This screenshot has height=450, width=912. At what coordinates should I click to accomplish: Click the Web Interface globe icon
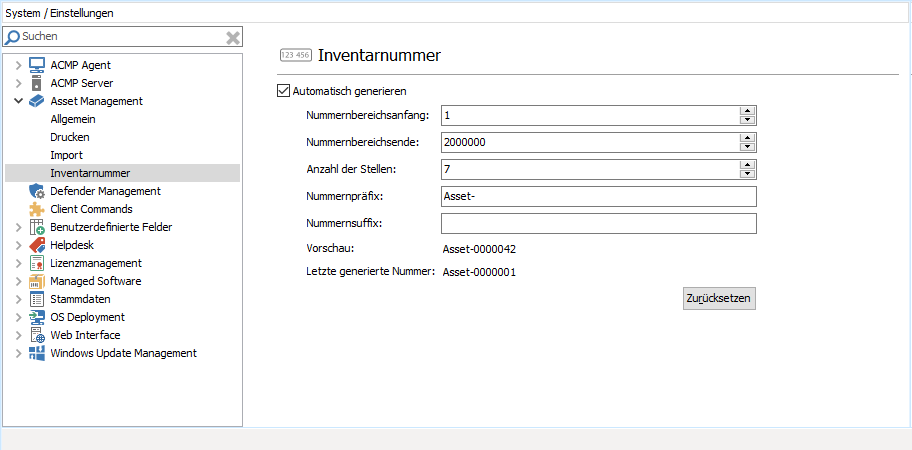37,335
